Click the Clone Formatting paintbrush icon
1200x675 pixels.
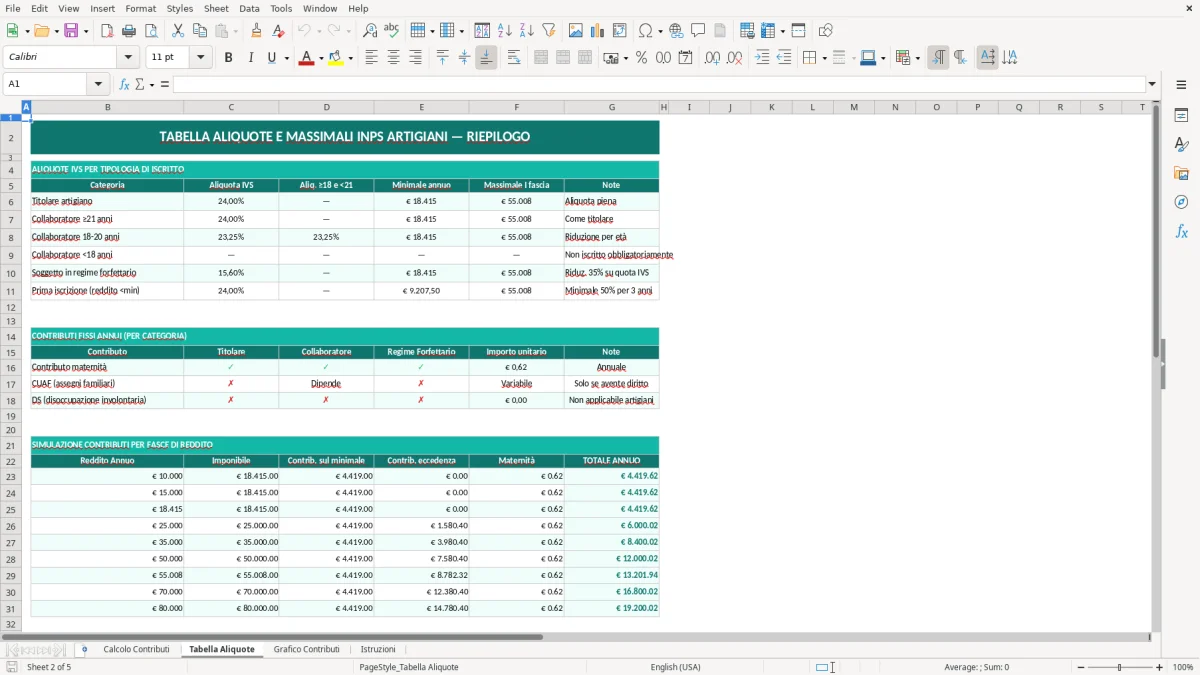pyautogui.click(x=257, y=31)
